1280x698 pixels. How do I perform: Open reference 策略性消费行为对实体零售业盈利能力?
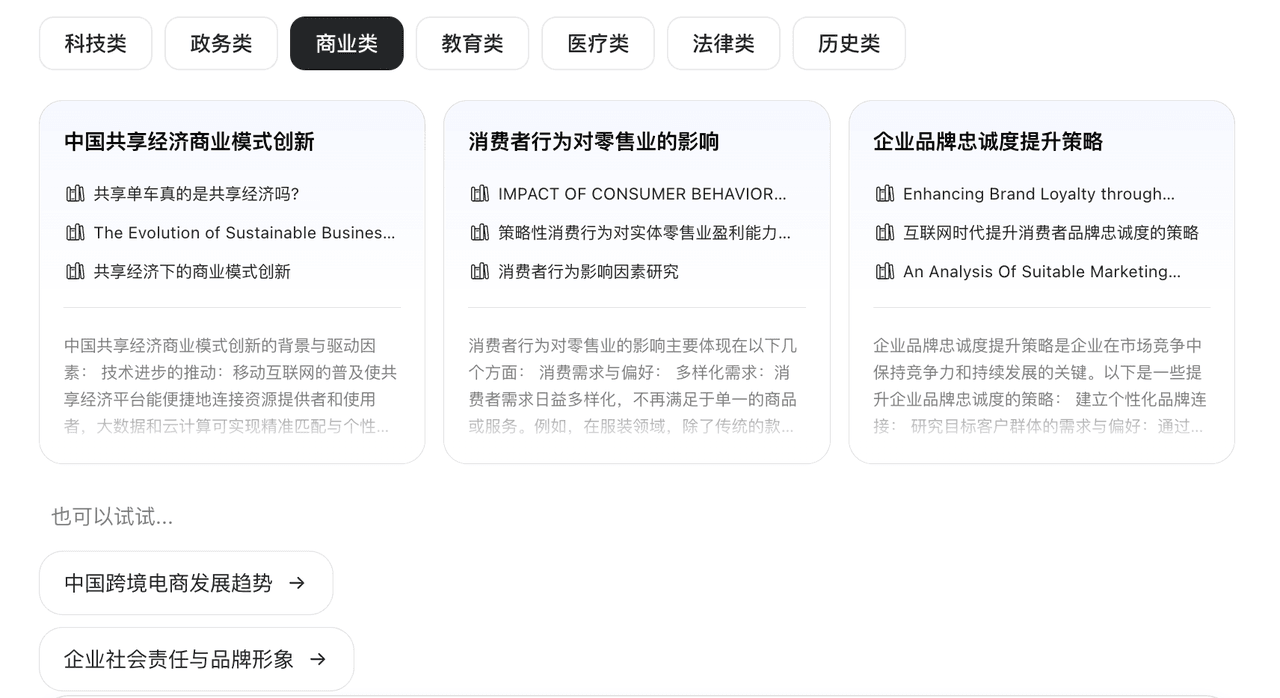point(644,233)
